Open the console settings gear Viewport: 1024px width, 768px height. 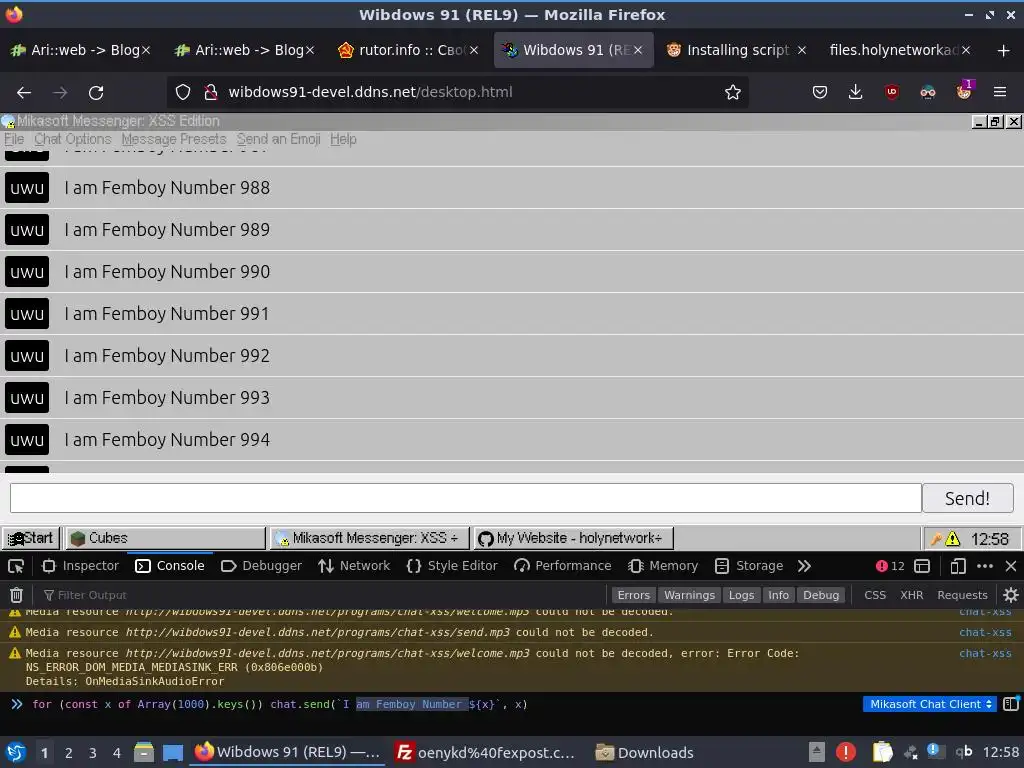point(1010,595)
